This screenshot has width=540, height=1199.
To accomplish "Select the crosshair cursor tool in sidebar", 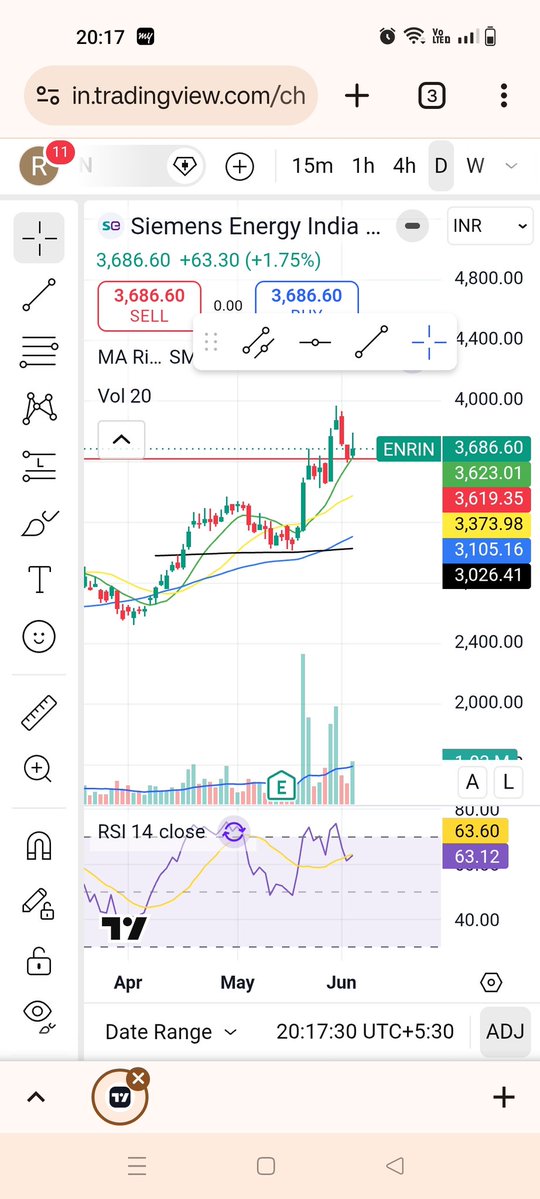I will pyautogui.click(x=39, y=238).
